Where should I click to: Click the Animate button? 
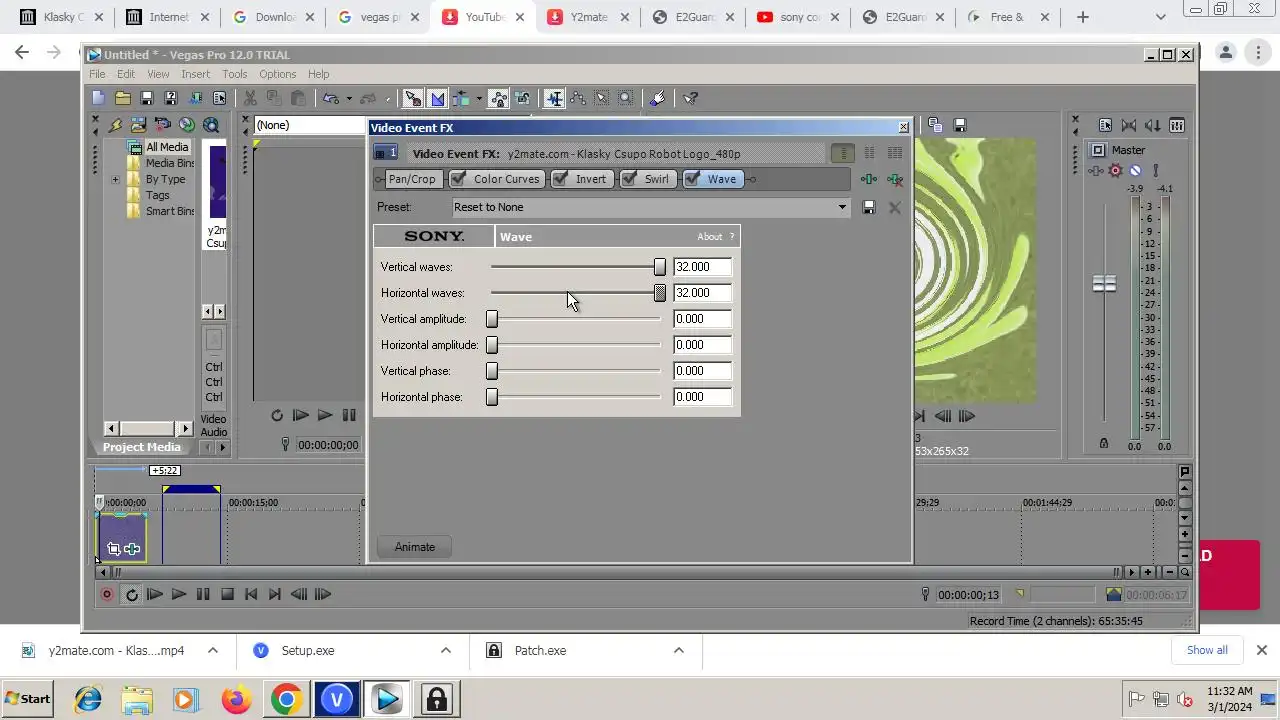[x=415, y=547]
